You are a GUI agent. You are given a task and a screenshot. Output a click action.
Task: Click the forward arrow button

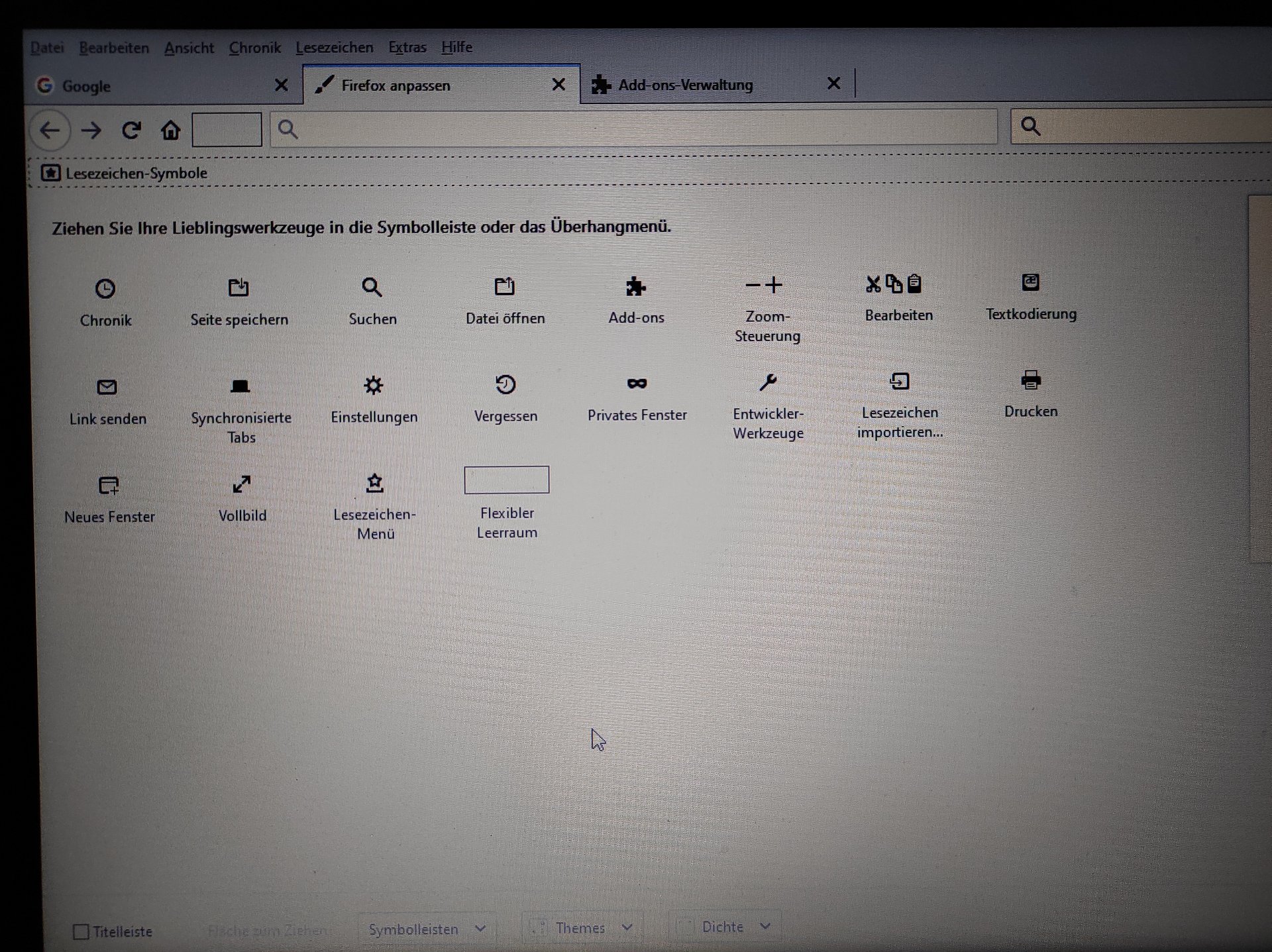[91, 131]
